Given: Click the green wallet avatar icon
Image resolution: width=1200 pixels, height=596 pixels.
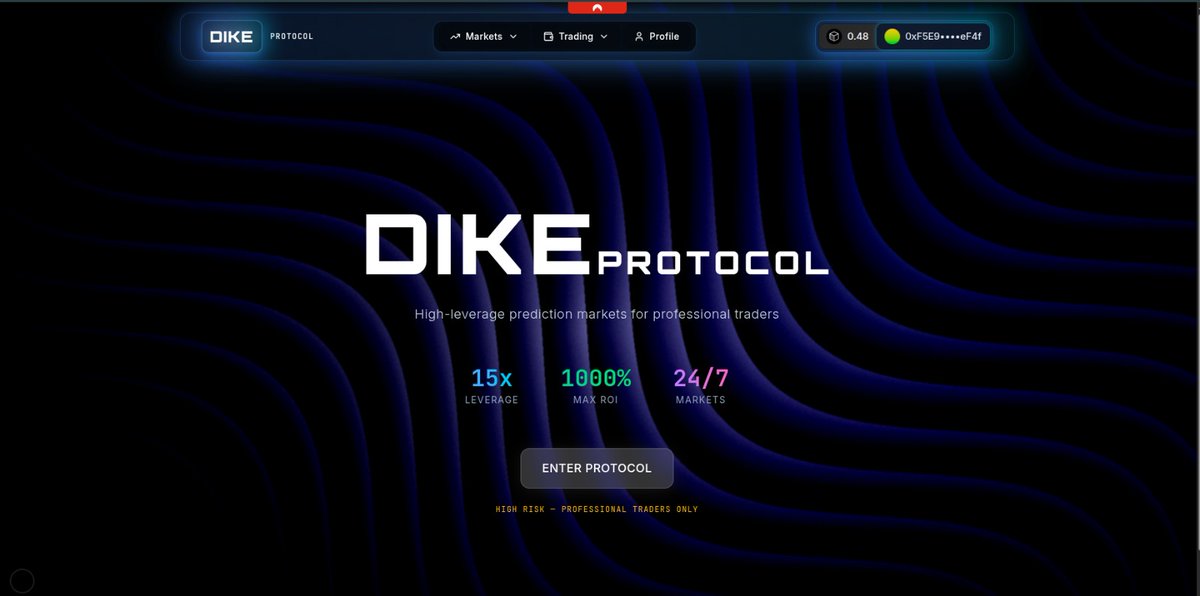Looking at the screenshot, I should [x=892, y=37].
